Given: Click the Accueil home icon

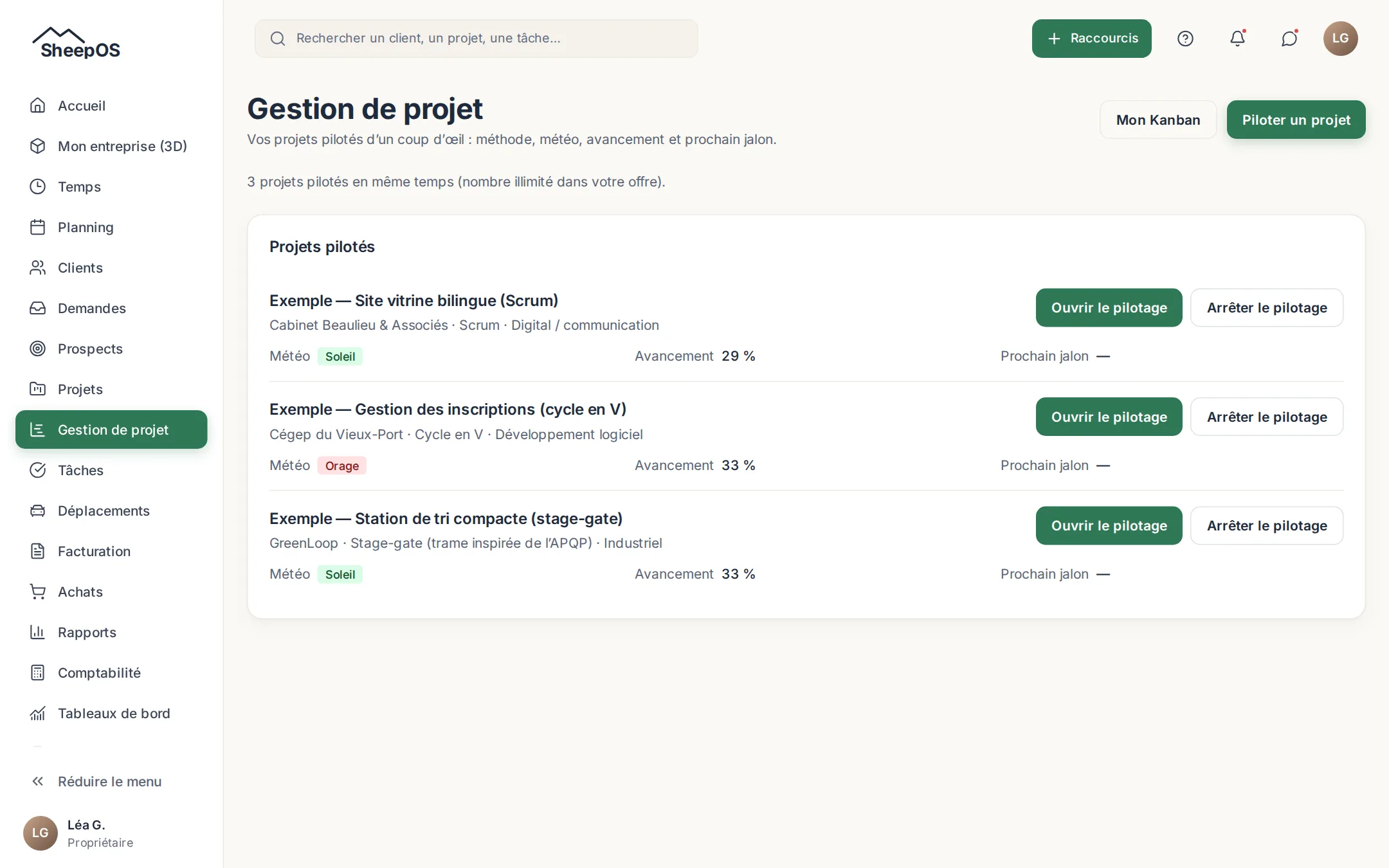Looking at the screenshot, I should pyautogui.click(x=38, y=105).
